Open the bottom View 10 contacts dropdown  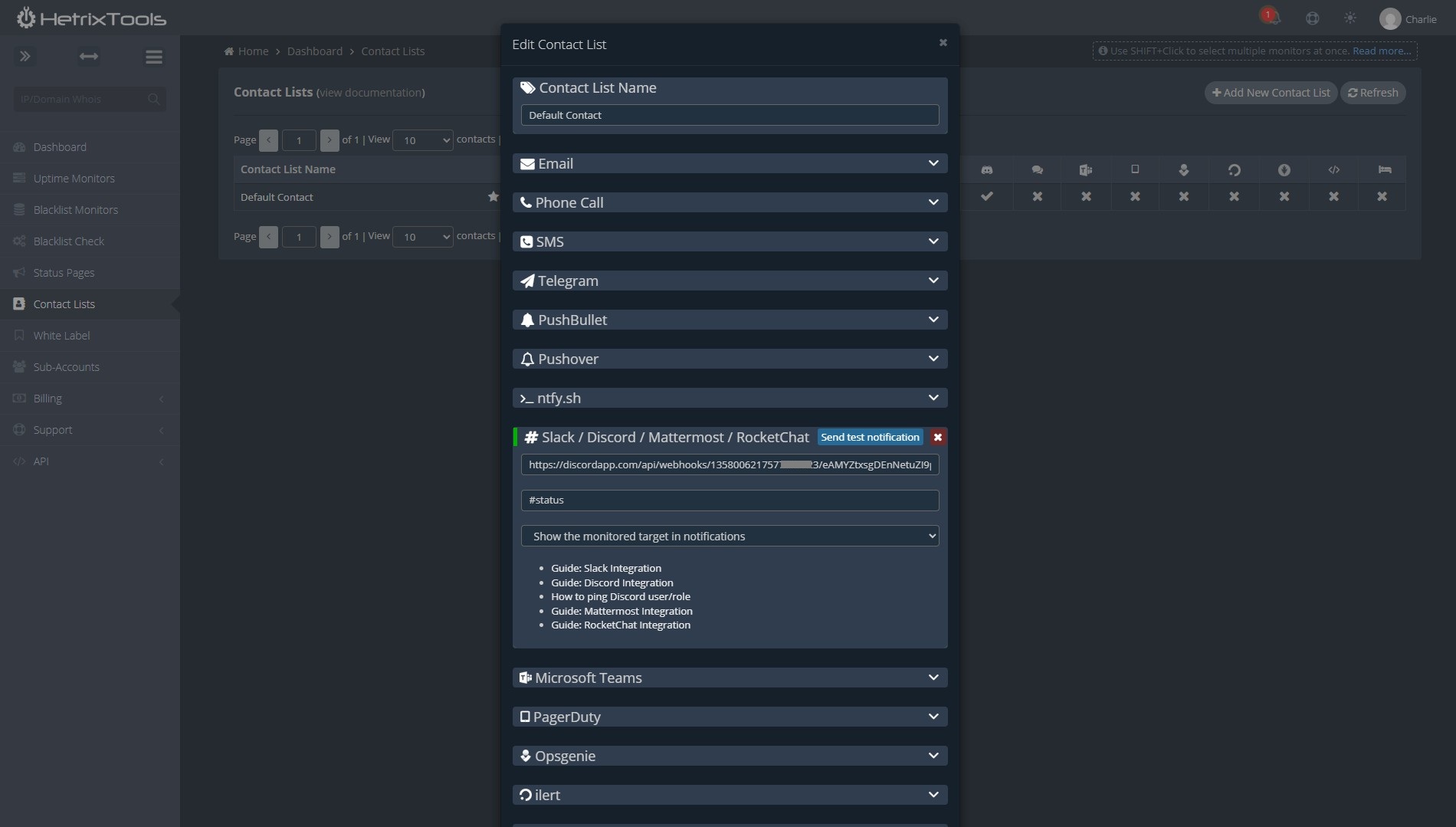click(x=422, y=237)
